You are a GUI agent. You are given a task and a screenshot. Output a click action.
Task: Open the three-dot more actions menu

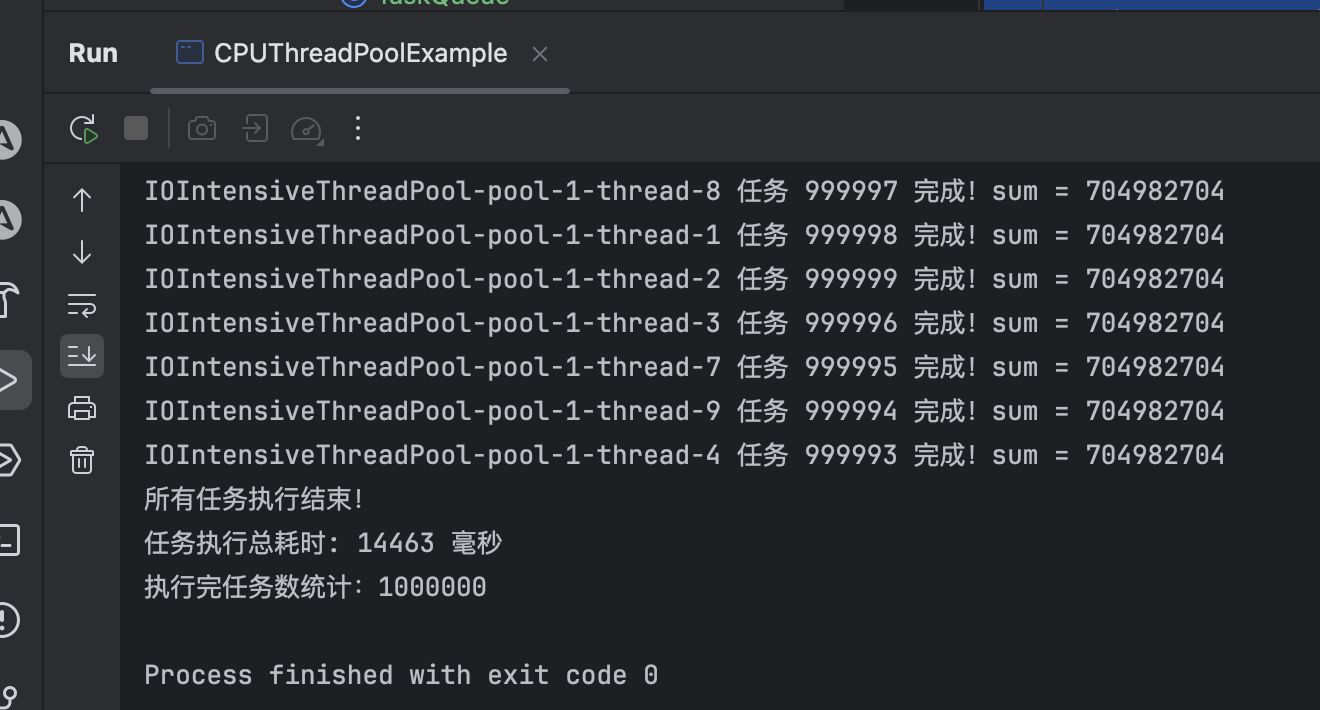(x=358, y=128)
